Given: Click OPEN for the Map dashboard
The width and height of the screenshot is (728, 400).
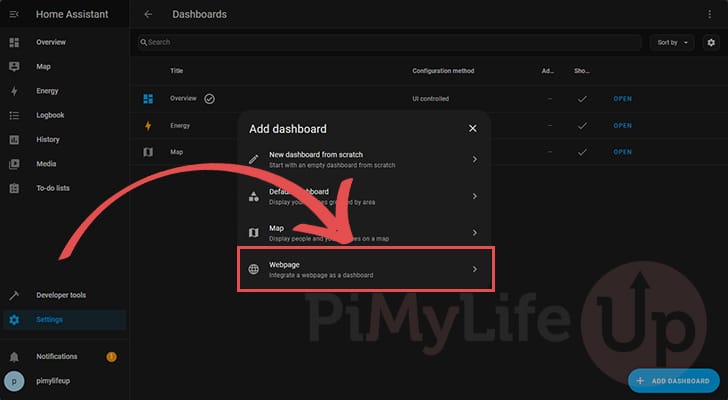Looking at the screenshot, I should [622, 152].
